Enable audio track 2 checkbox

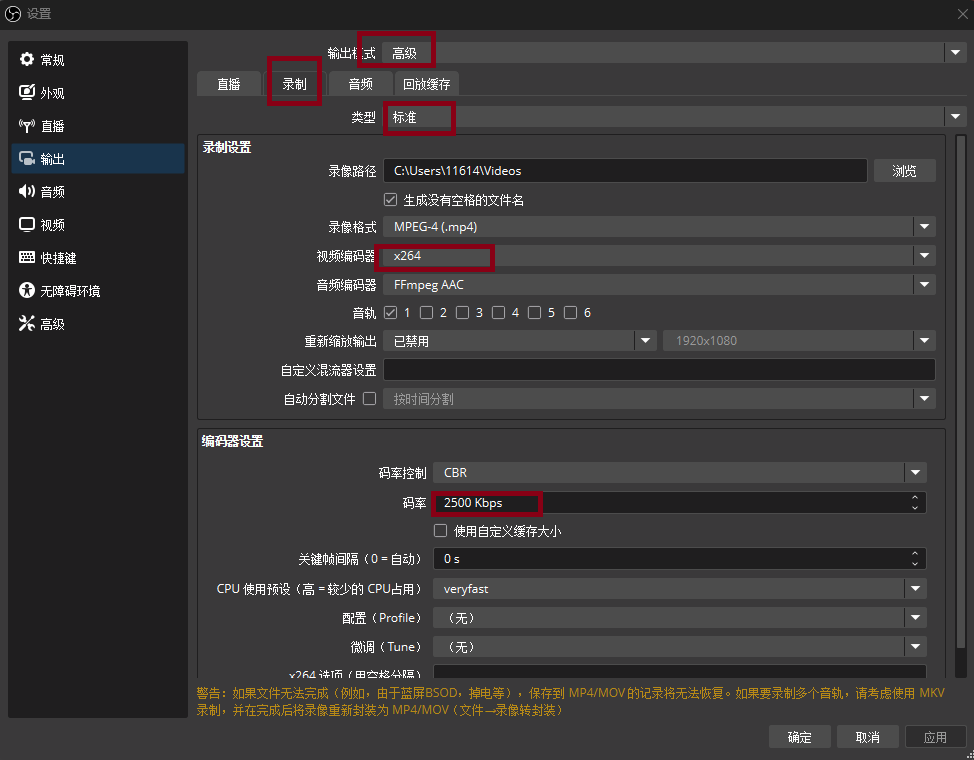[426, 312]
